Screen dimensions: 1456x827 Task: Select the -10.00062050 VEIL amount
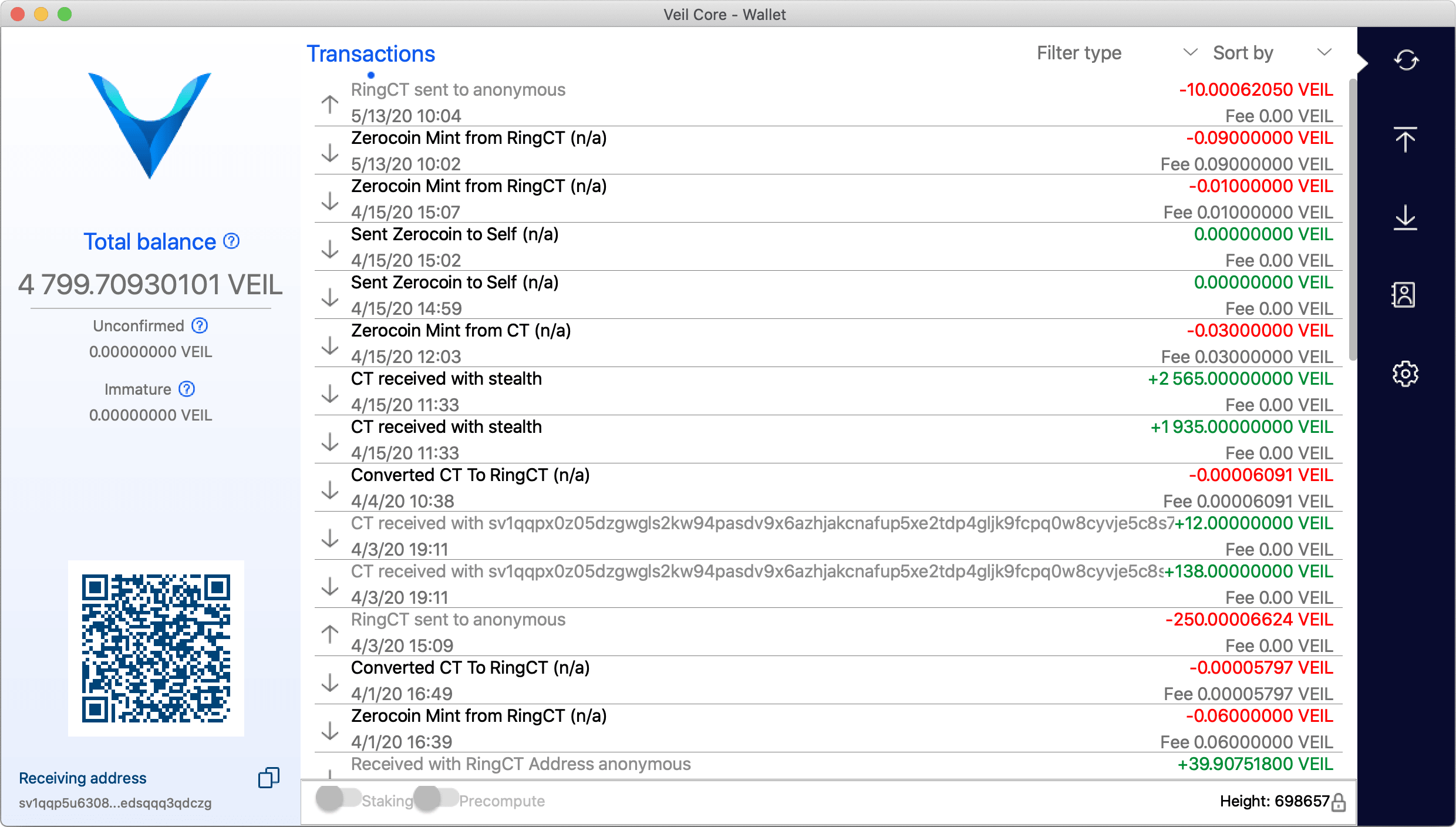pyautogui.click(x=1256, y=90)
